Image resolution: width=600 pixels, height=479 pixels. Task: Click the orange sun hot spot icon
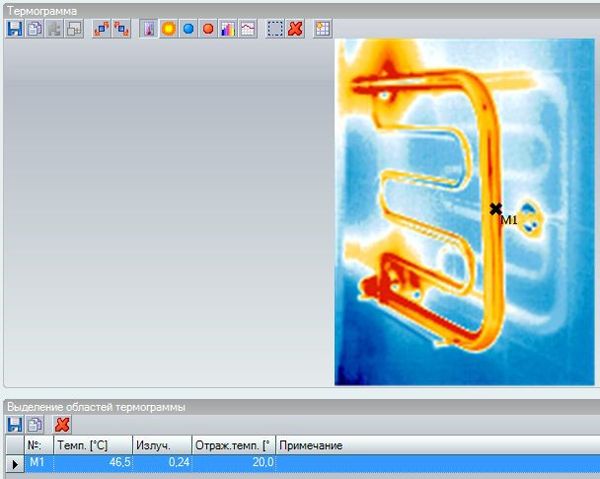pyautogui.click(x=168, y=29)
